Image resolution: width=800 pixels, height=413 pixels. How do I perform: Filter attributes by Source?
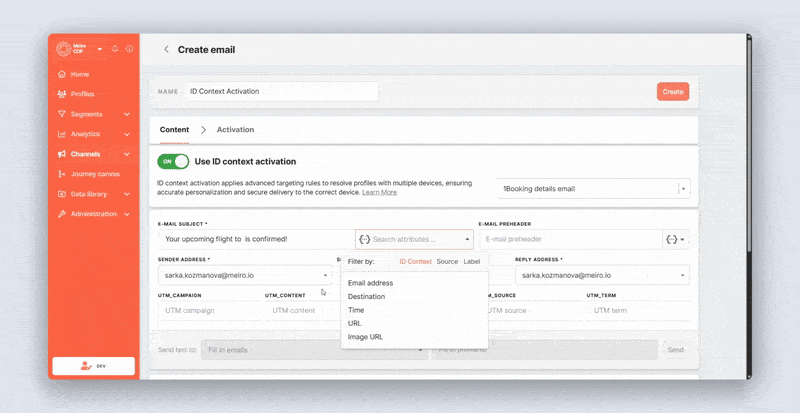[x=447, y=261]
